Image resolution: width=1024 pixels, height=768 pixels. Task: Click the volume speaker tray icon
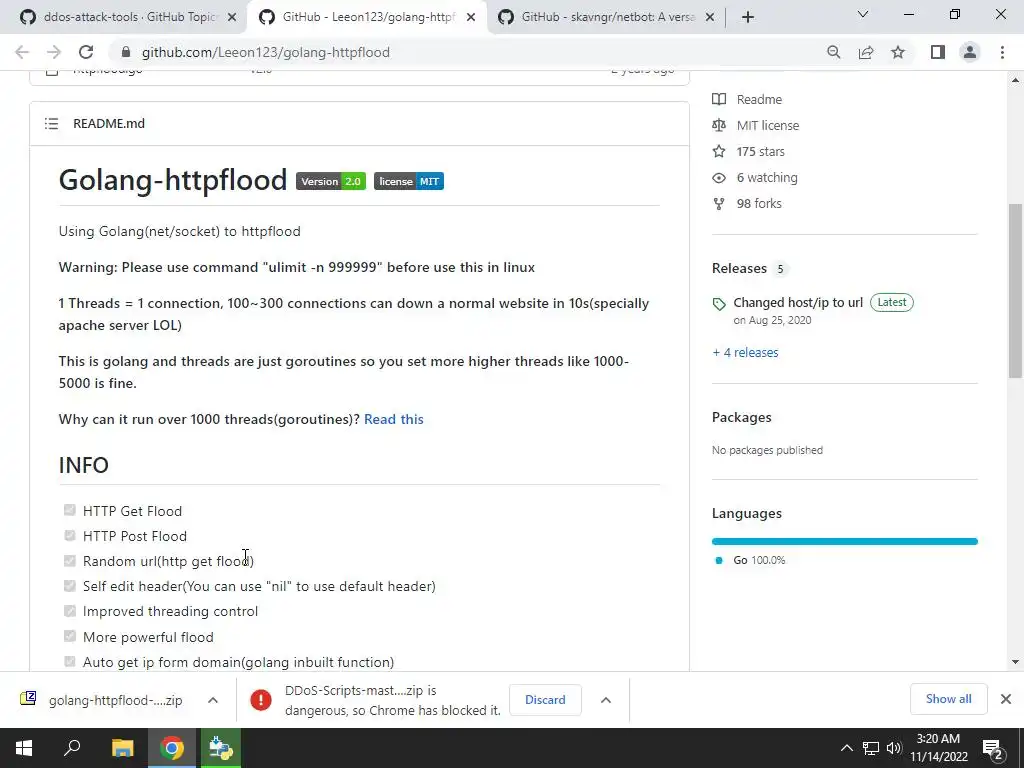894,748
